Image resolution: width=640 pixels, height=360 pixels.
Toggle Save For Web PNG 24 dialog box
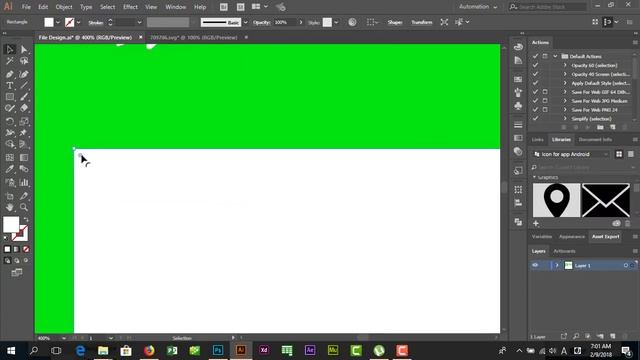tap(545, 110)
